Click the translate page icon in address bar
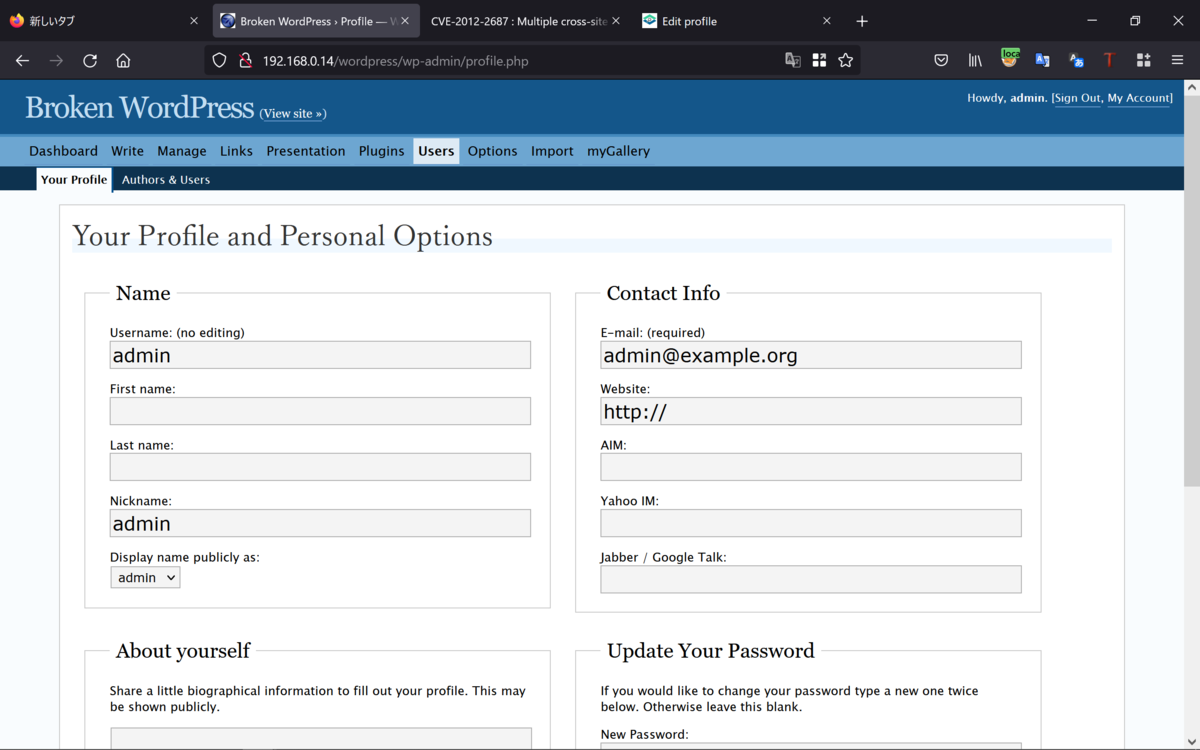1200x750 pixels. (x=793, y=61)
